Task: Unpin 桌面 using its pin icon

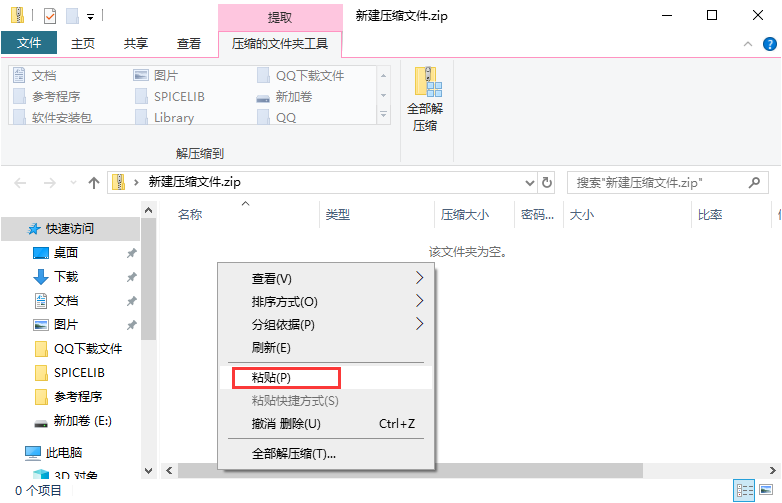Action: coord(131,253)
